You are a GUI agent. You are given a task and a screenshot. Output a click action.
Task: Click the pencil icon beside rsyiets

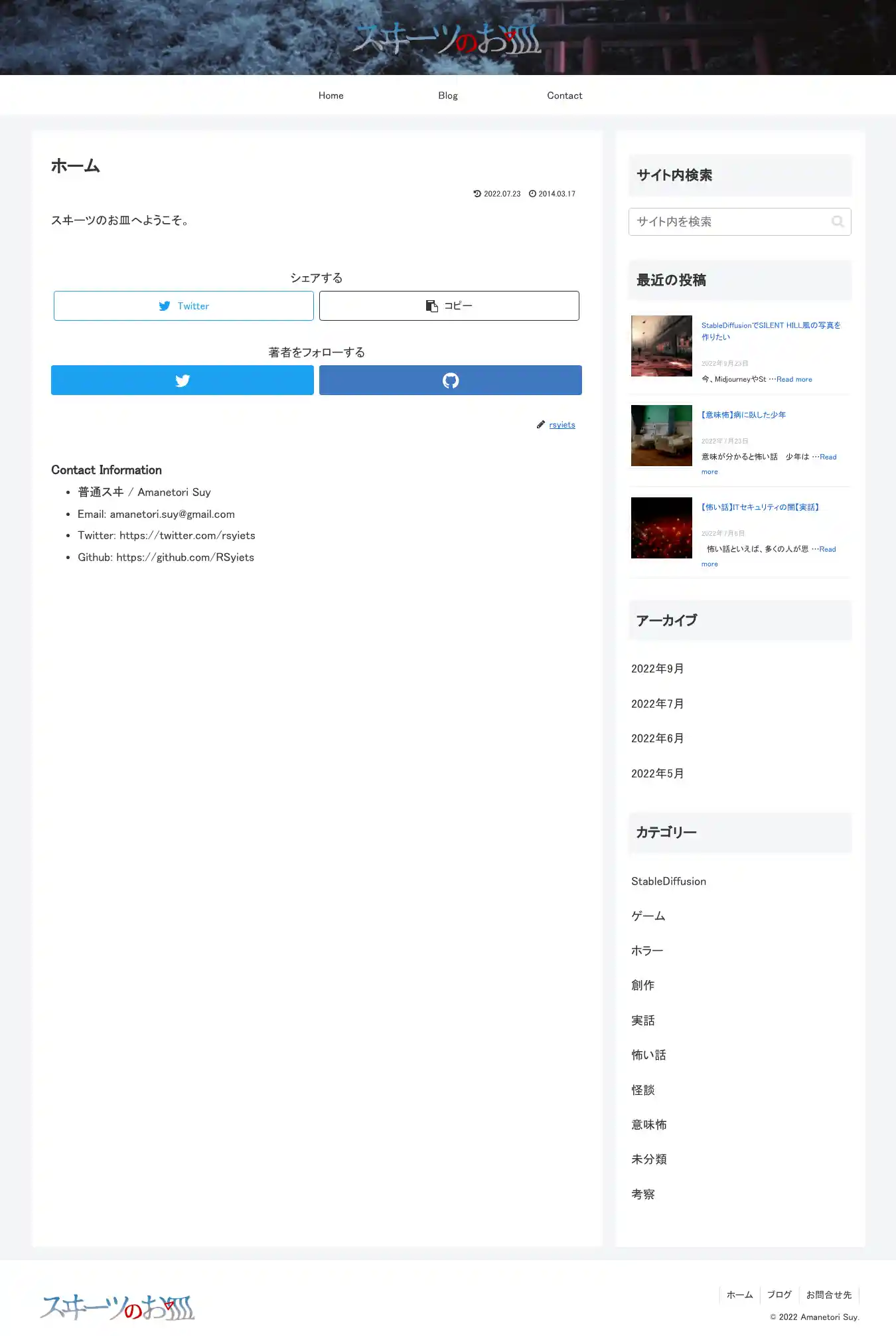pos(541,425)
